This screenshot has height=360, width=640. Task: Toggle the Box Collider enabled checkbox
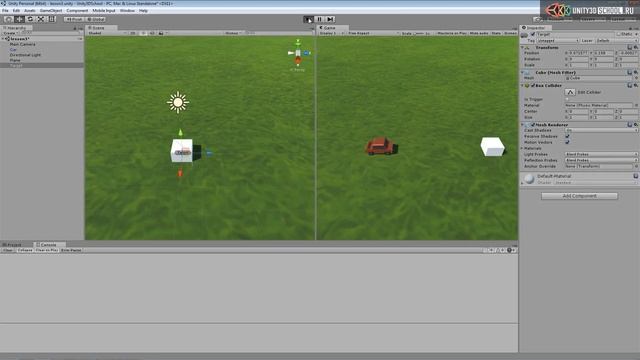(533, 86)
